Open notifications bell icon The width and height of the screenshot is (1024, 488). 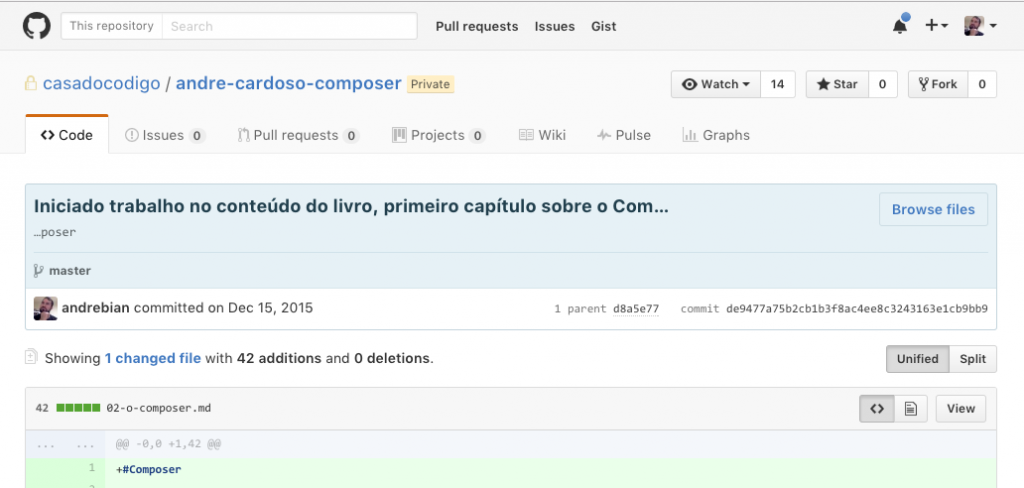coord(900,25)
